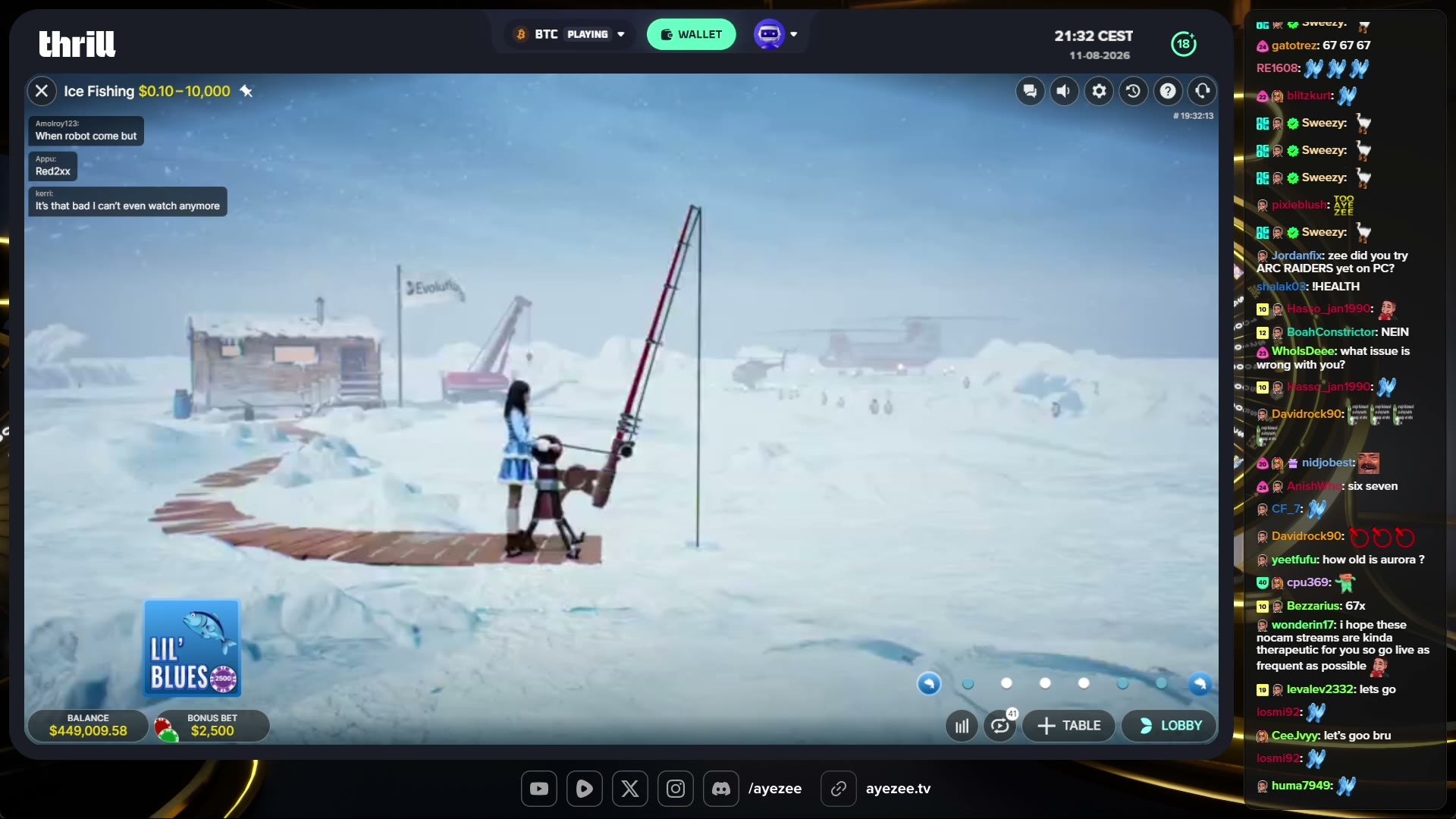This screenshot has width=1456, height=819.
Task: Click the WALLET button
Action: pos(691,34)
